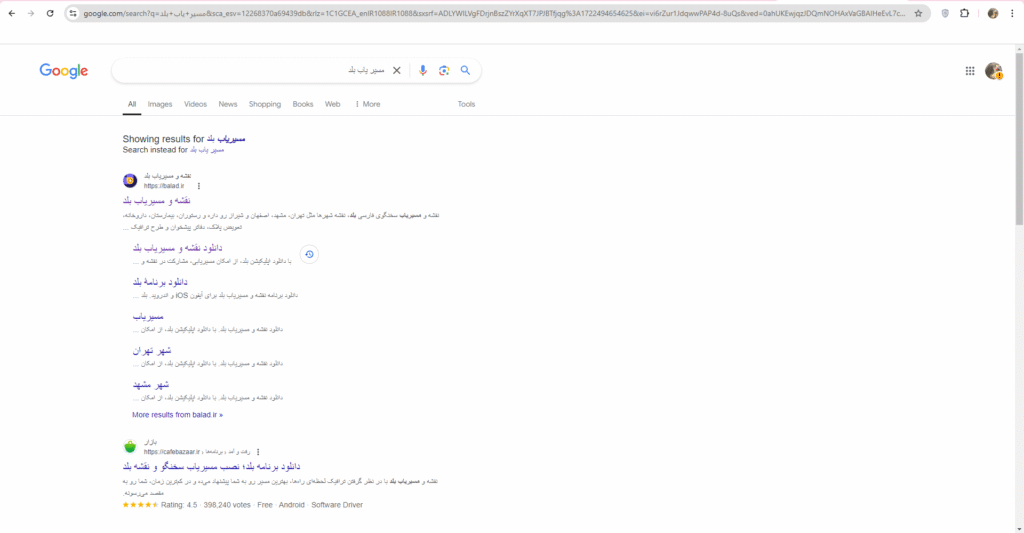This screenshot has height=533, width=1024.
Task: Click More results from balad.ir
Action: [x=177, y=415]
